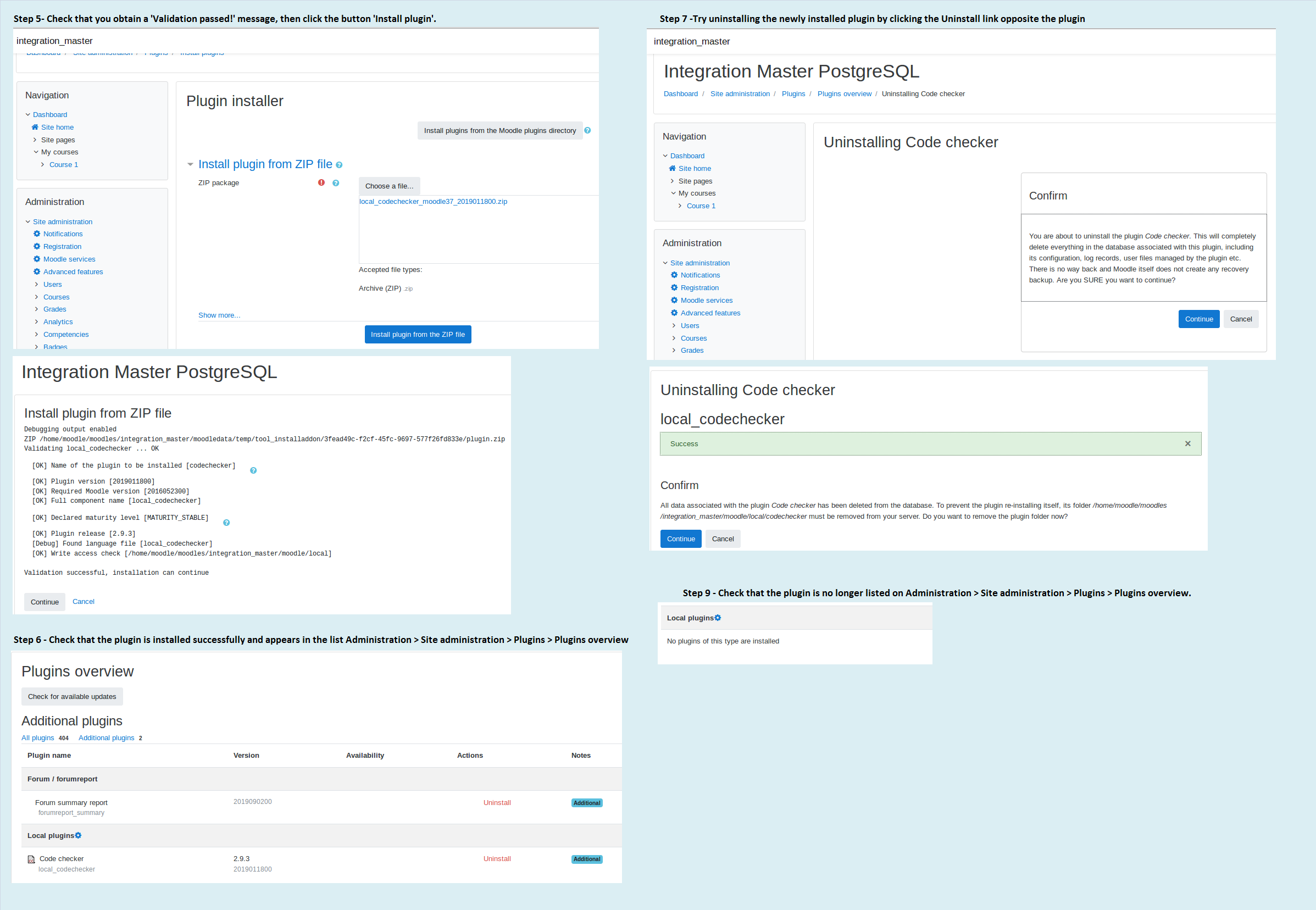Click Cancel beside remove plugin folder Continue

click(723, 539)
